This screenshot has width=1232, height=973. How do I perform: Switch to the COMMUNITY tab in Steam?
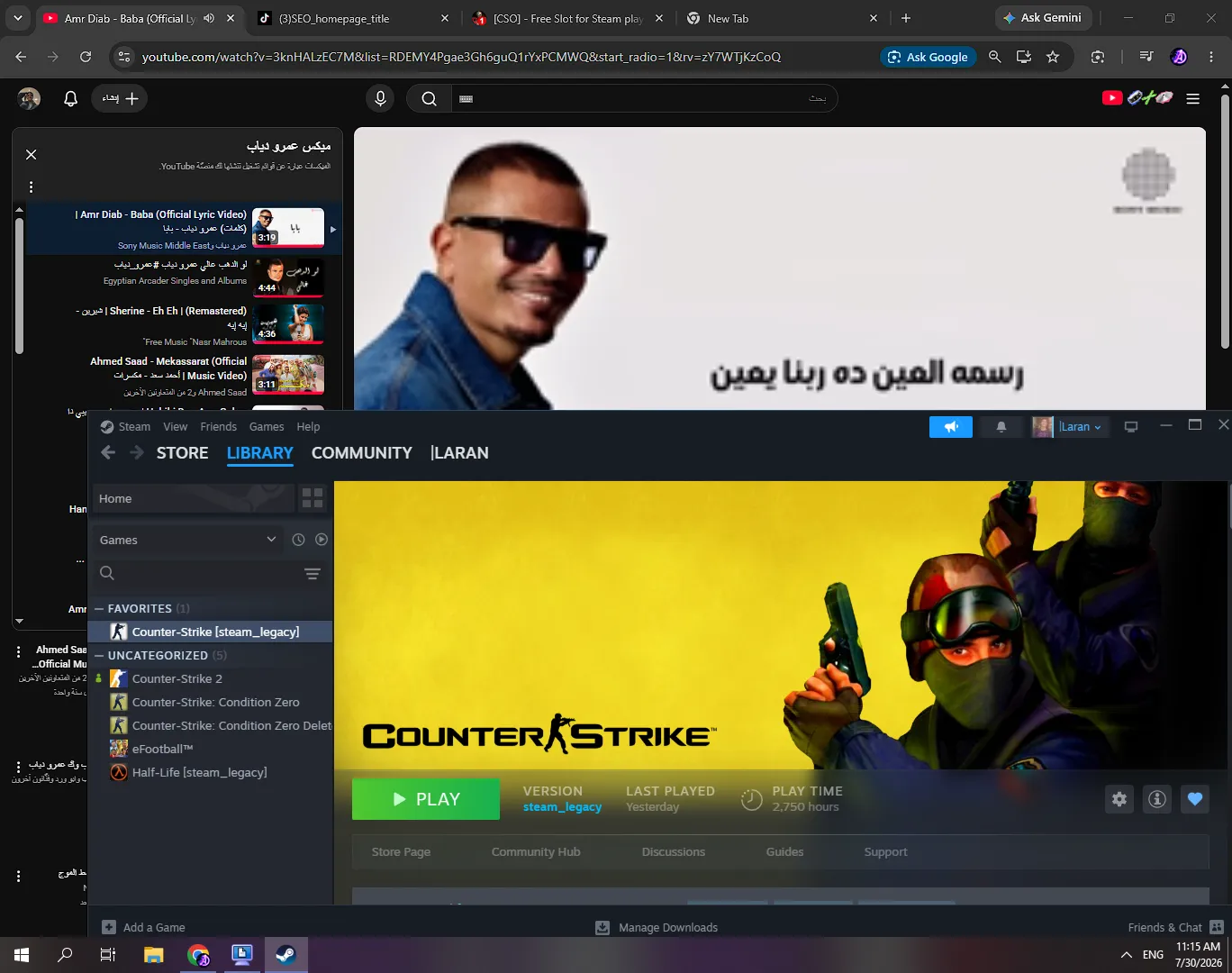(362, 453)
